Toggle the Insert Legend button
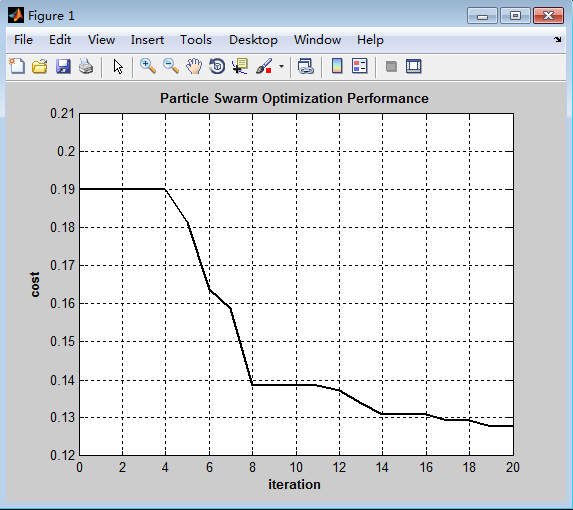Image resolution: width=573 pixels, height=510 pixels. point(360,66)
